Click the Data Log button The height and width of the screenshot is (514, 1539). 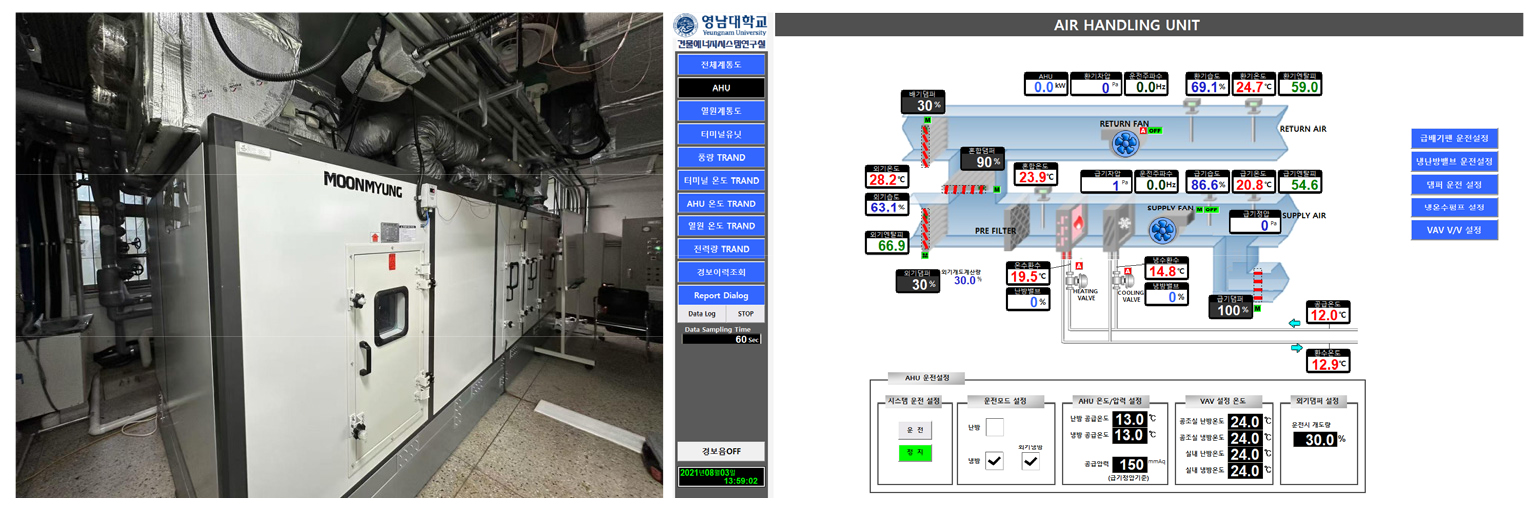(x=702, y=314)
